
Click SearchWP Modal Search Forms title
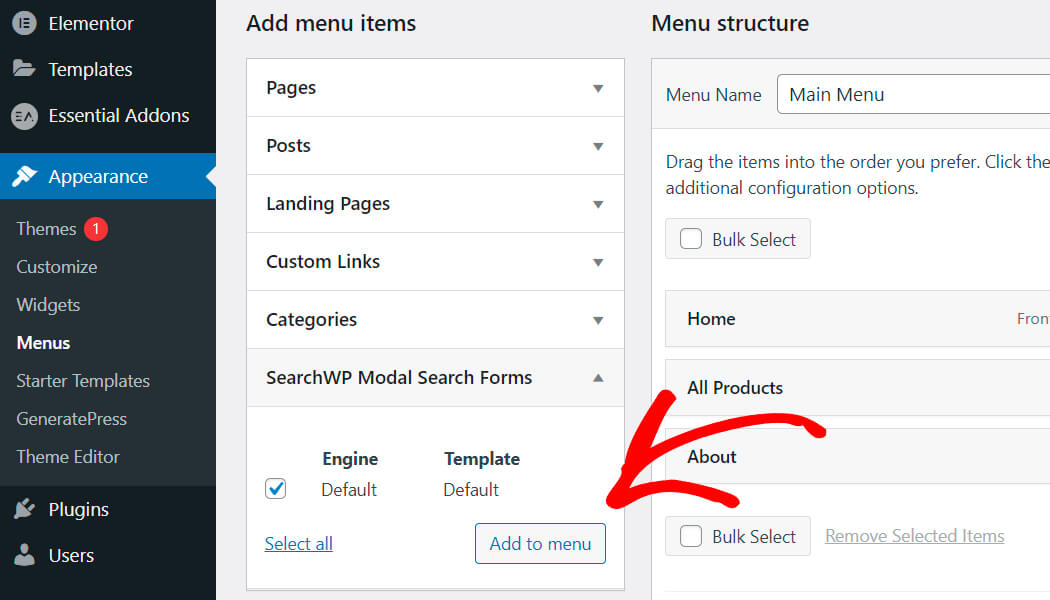click(399, 378)
